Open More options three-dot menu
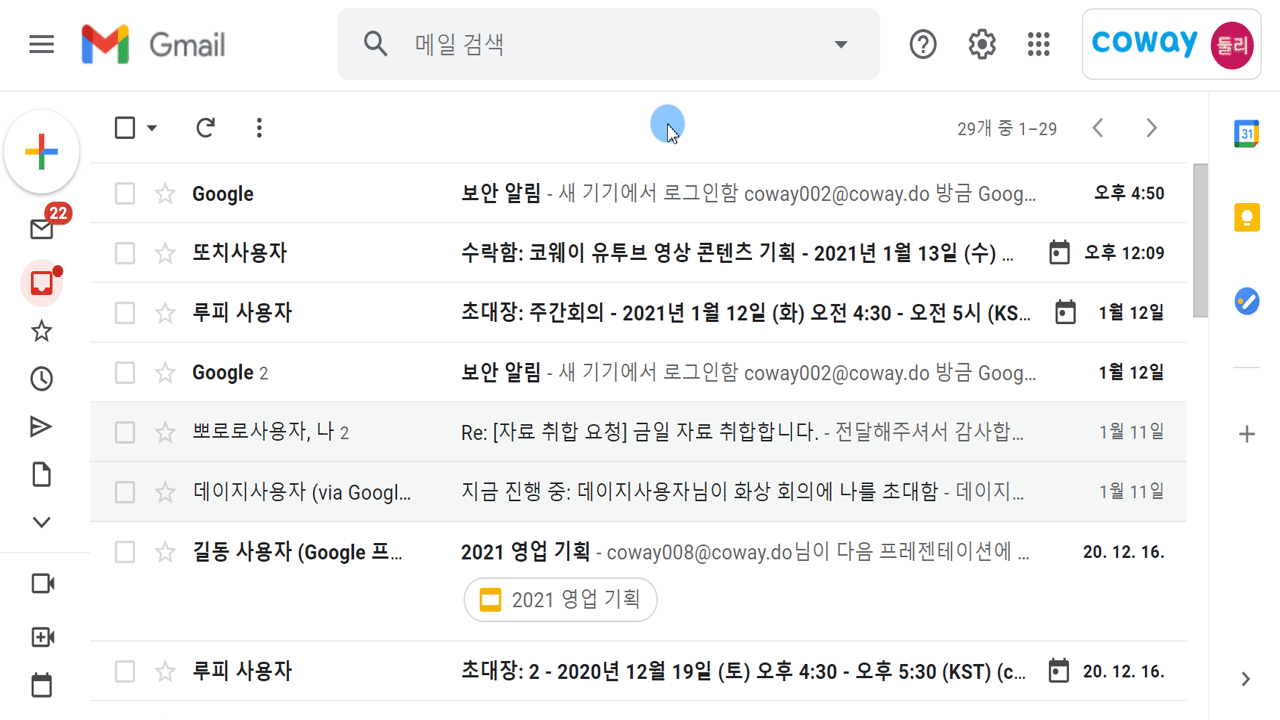1280x720 pixels. [x=259, y=128]
